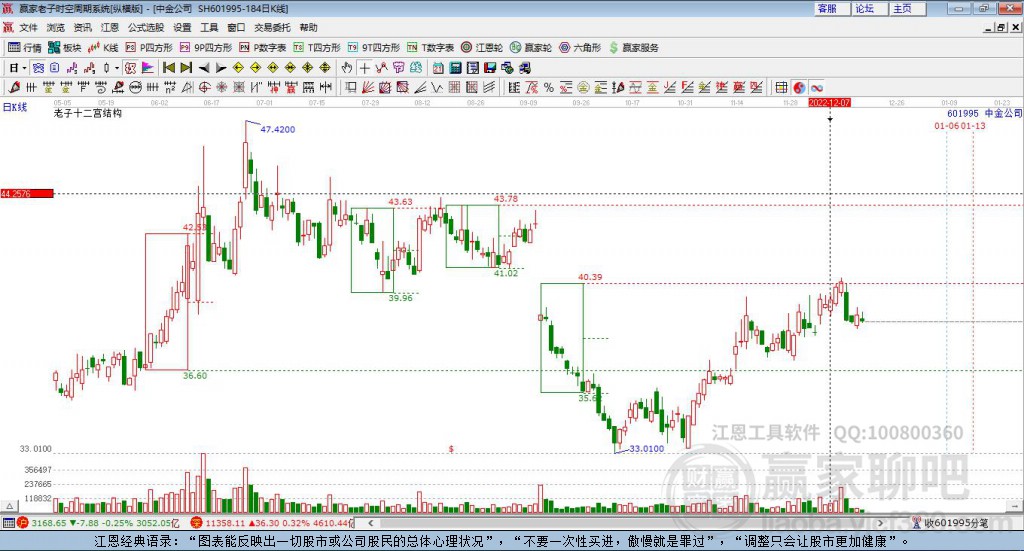Step chart right with black right arrow
Image resolution: width=1024 pixels, height=551 pixels.
click(x=221, y=68)
